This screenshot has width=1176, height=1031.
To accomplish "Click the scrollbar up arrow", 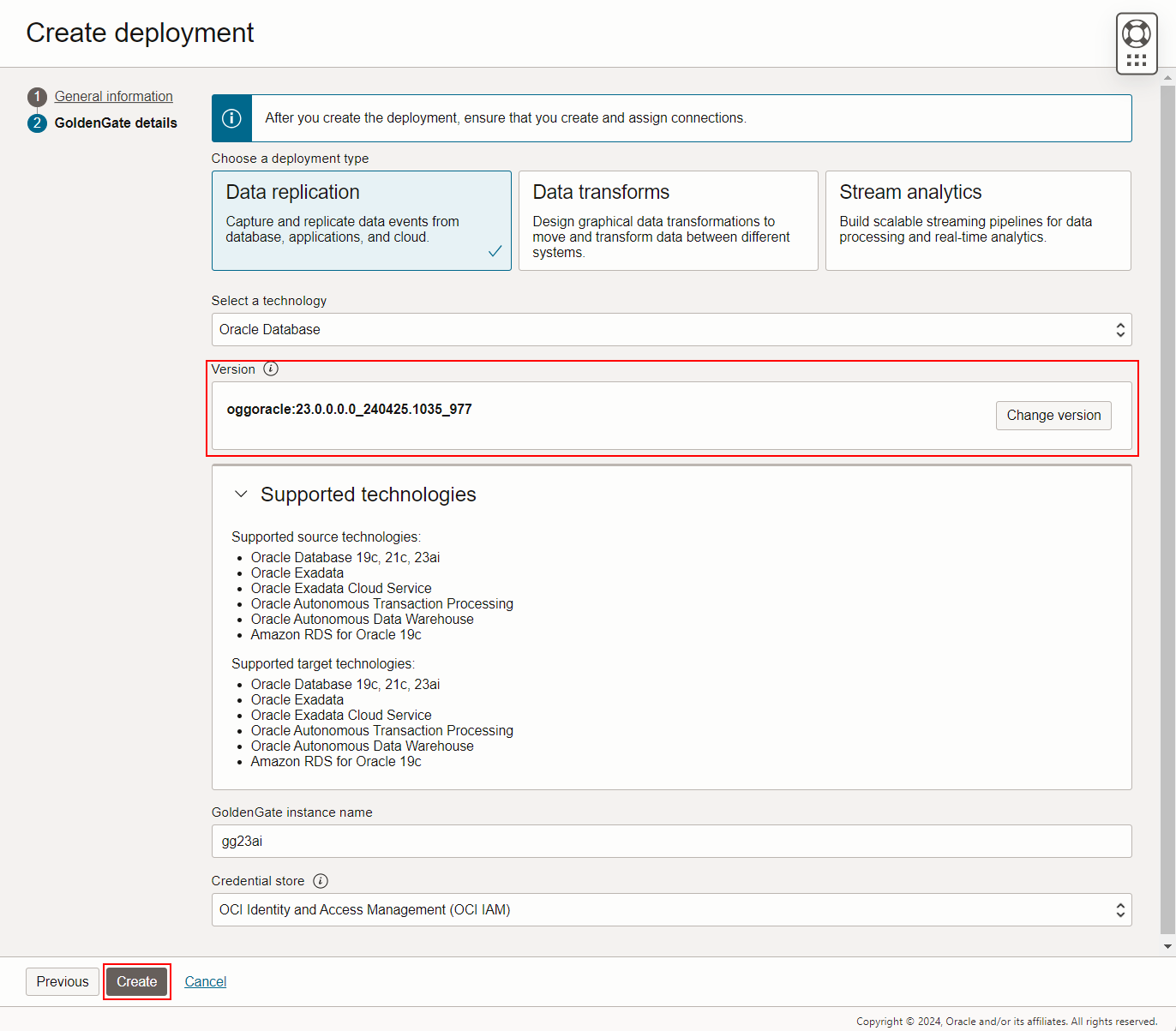I will [x=1168, y=75].
